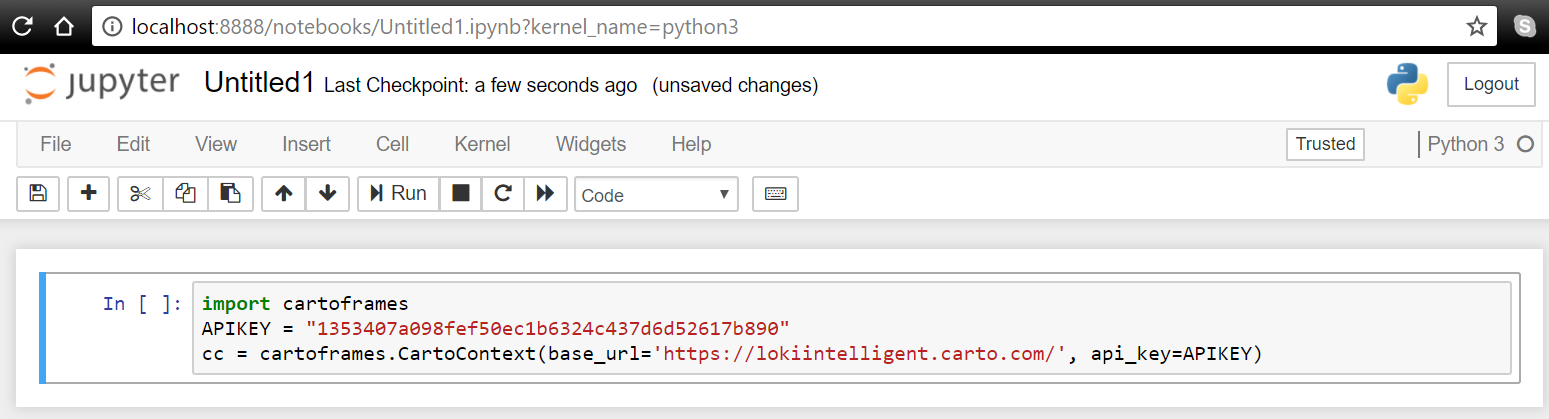1549x419 pixels.
Task: Open the Kernel menu
Action: (482, 144)
